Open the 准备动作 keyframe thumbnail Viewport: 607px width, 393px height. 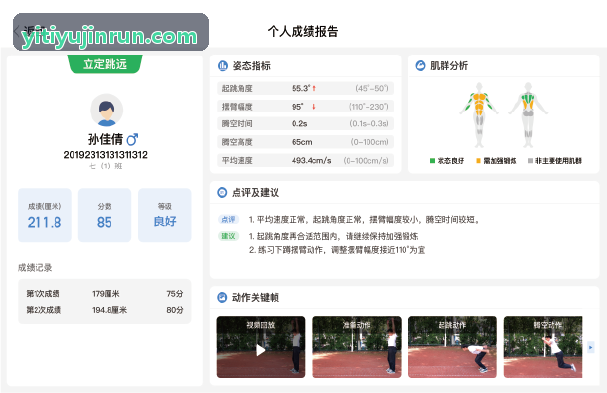[357, 347]
